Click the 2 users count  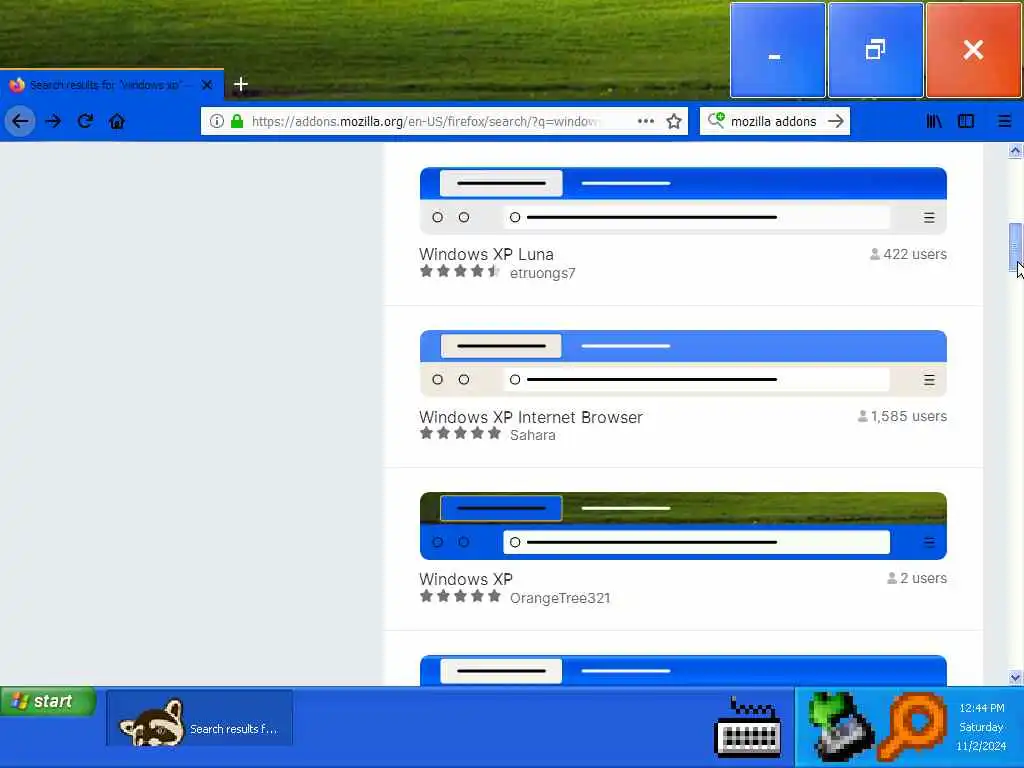pyautogui.click(x=916, y=578)
